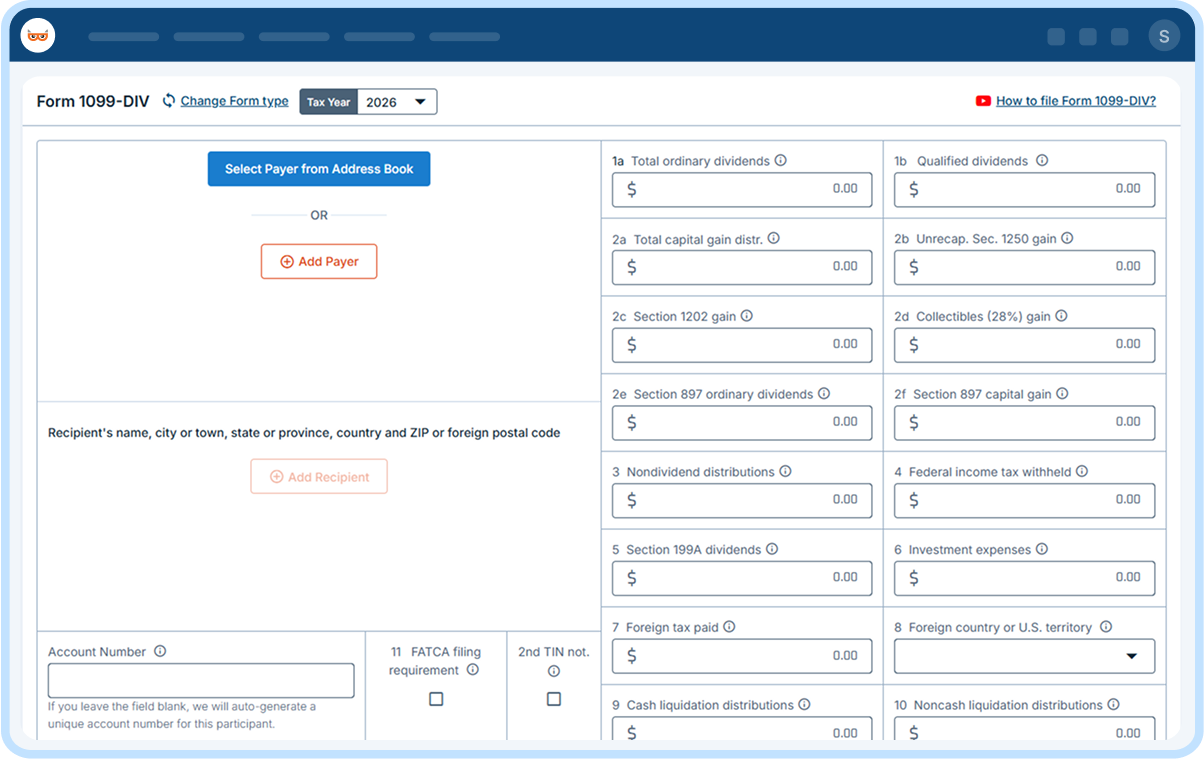Click the 2e Section 897 ordinary dividends field
The image size is (1204, 761).
[x=742, y=422]
